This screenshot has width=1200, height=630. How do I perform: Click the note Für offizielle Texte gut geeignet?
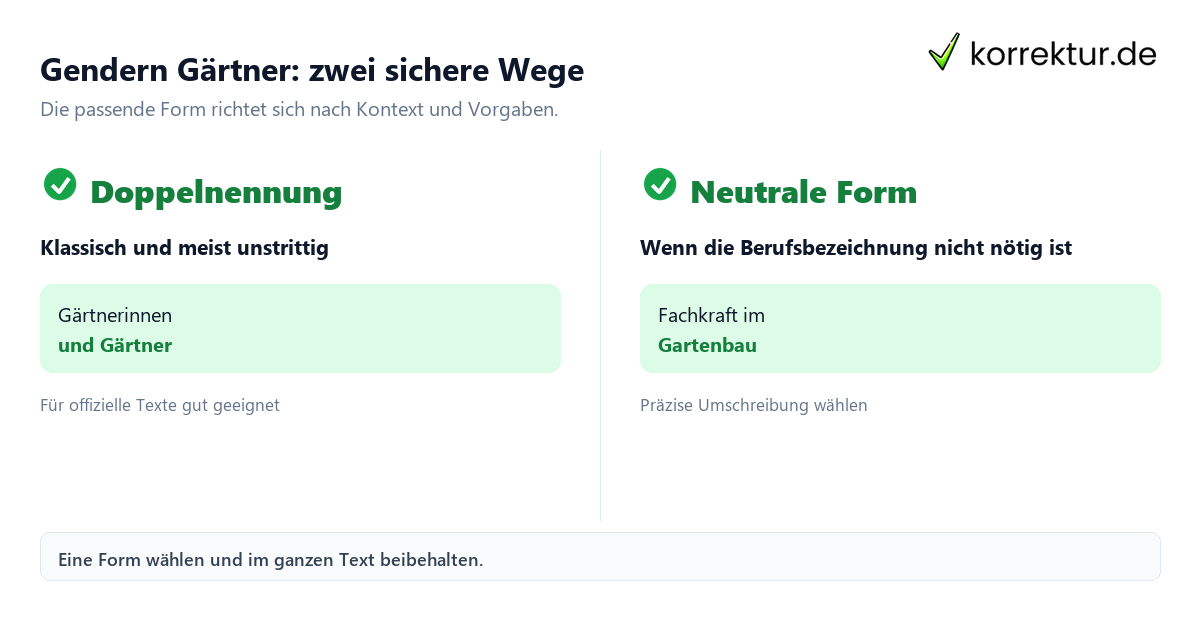point(160,406)
